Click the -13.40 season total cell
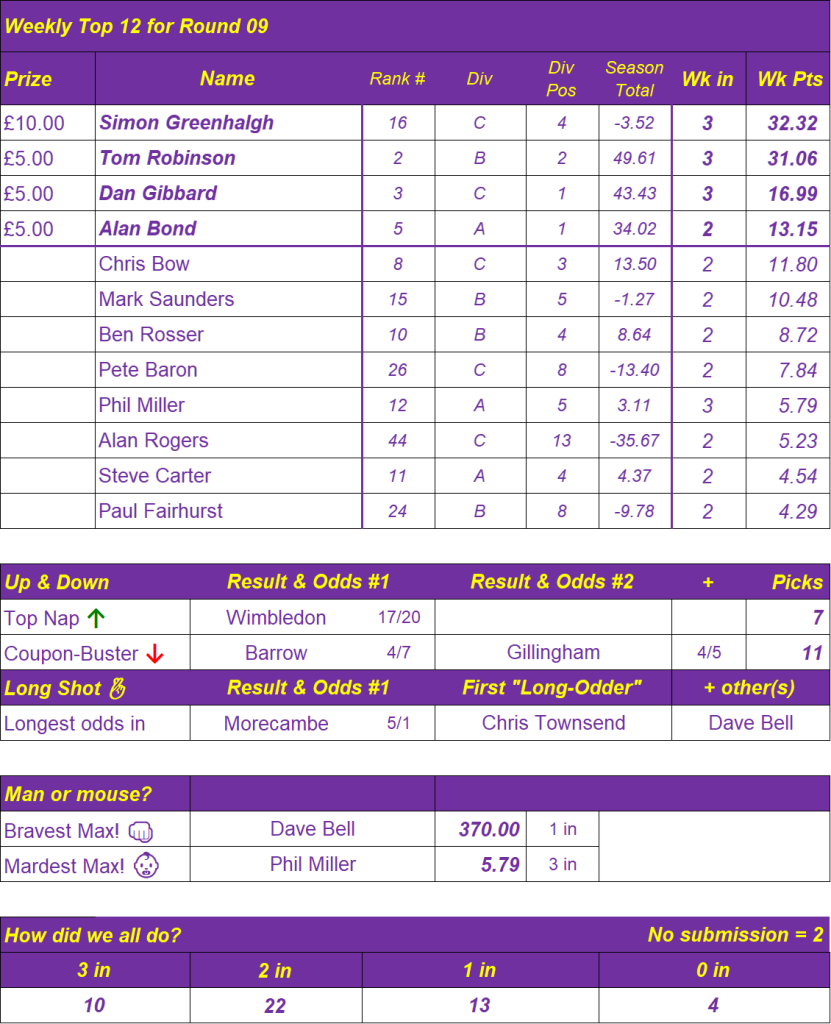Image resolution: width=831 pixels, height=1024 pixels. click(x=634, y=370)
